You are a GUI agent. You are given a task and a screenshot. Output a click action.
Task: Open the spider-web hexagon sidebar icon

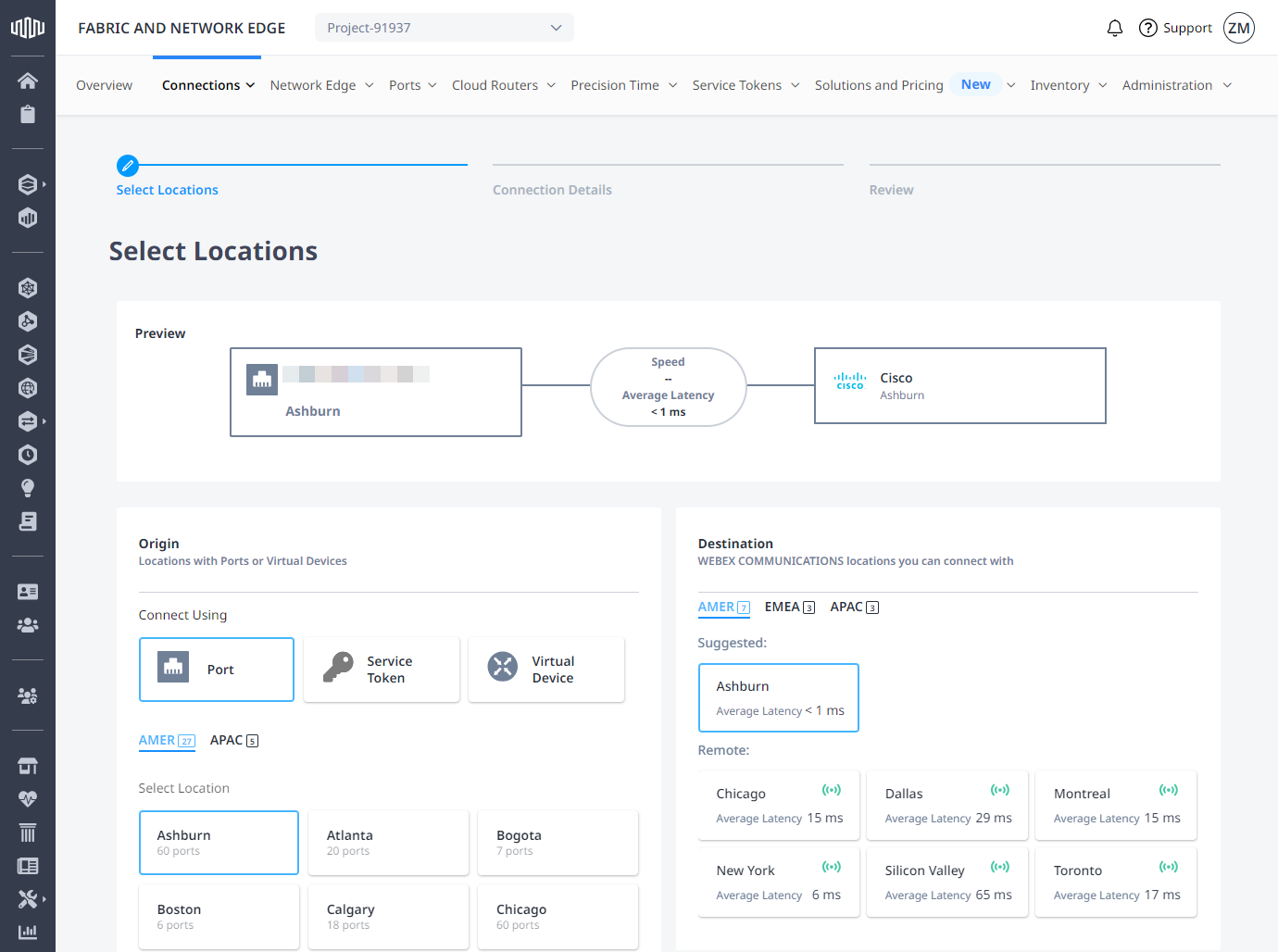pyautogui.click(x=28, y=288)
